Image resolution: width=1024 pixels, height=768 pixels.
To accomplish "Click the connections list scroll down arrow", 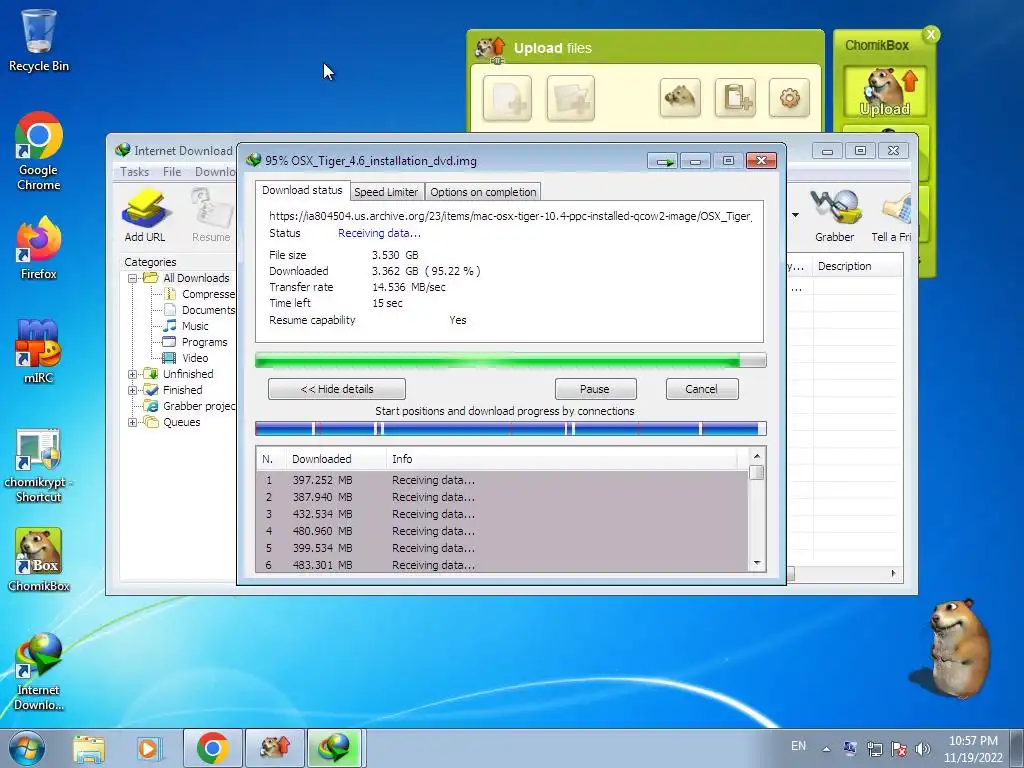I will 756,563.
